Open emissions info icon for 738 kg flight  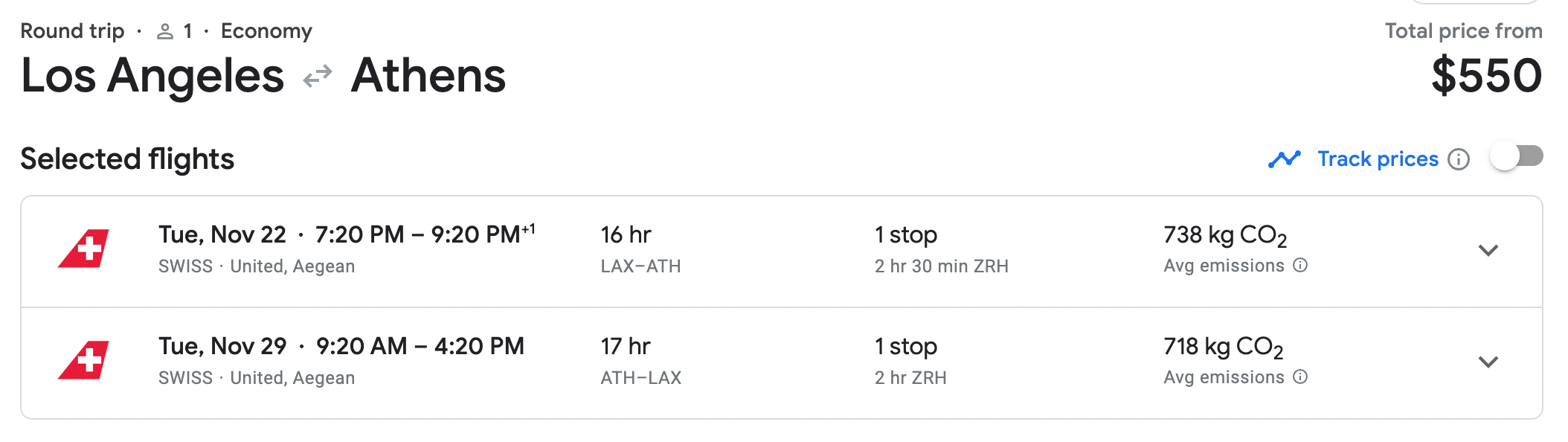[1300, 265]
